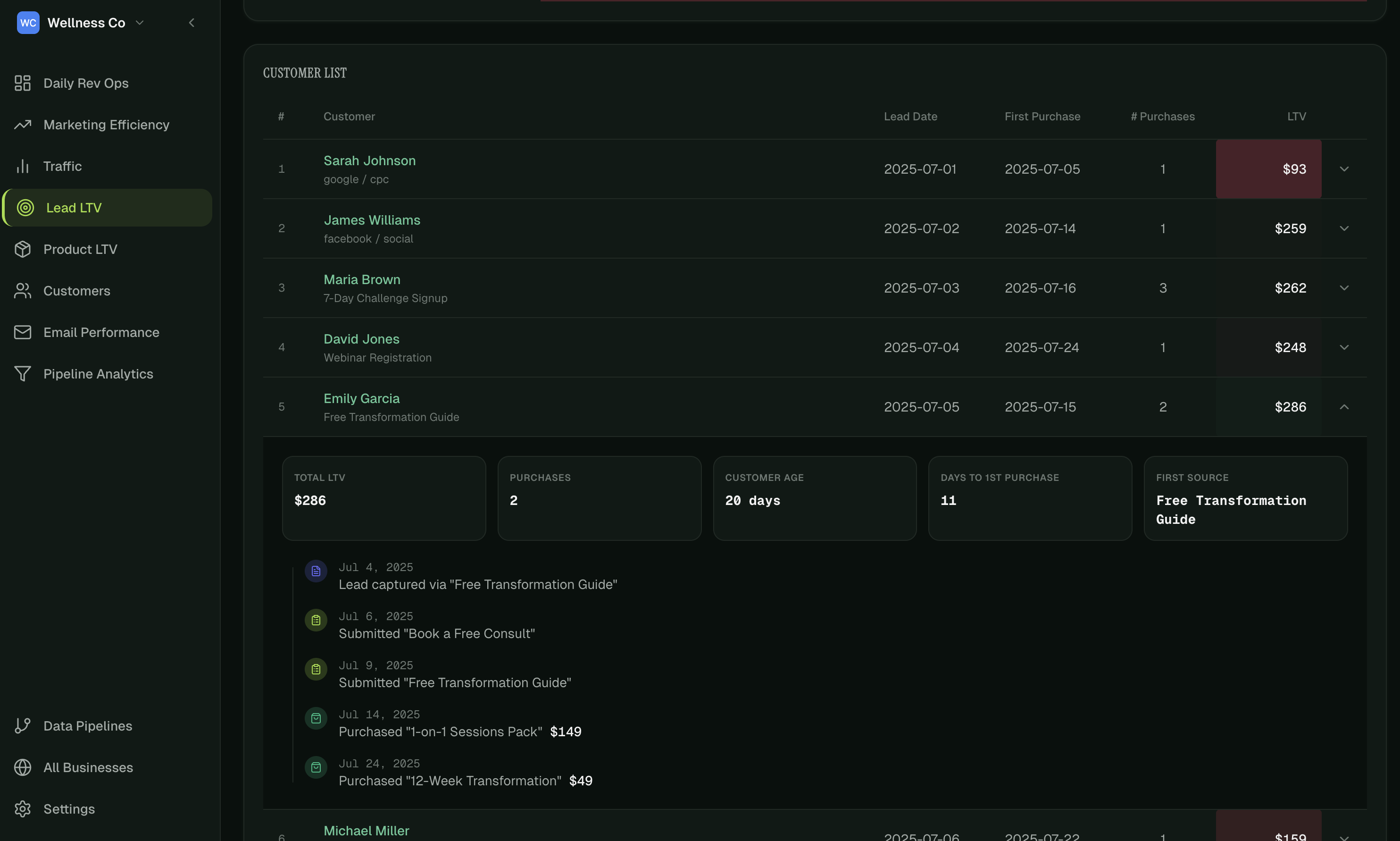Click the Daily Rev Ops grid icon
Viewport: 1400px width, 841px height.
23,84
